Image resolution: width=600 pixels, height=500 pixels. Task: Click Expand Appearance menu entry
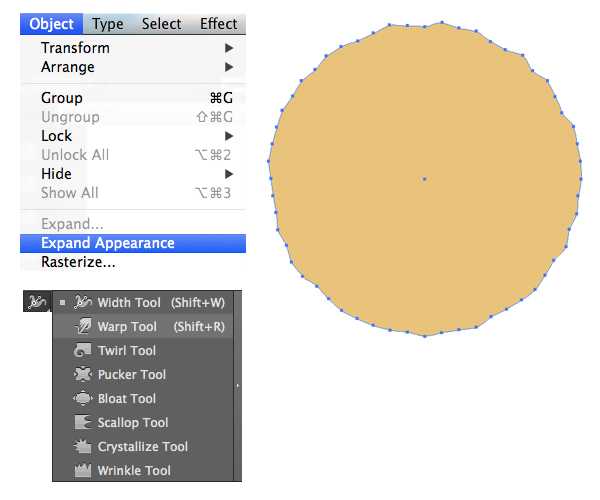click(x=108, y=243)
